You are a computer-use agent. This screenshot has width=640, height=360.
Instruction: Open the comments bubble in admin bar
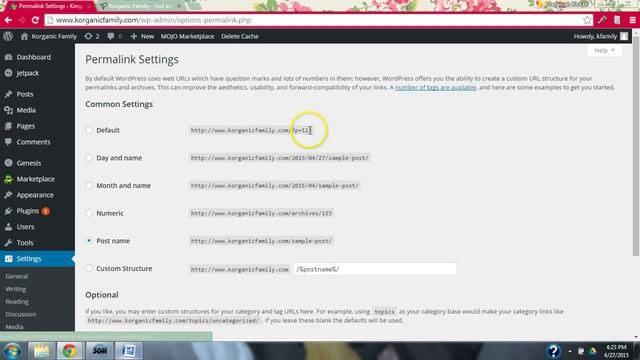pyautogui.click(x=114, y=36)
